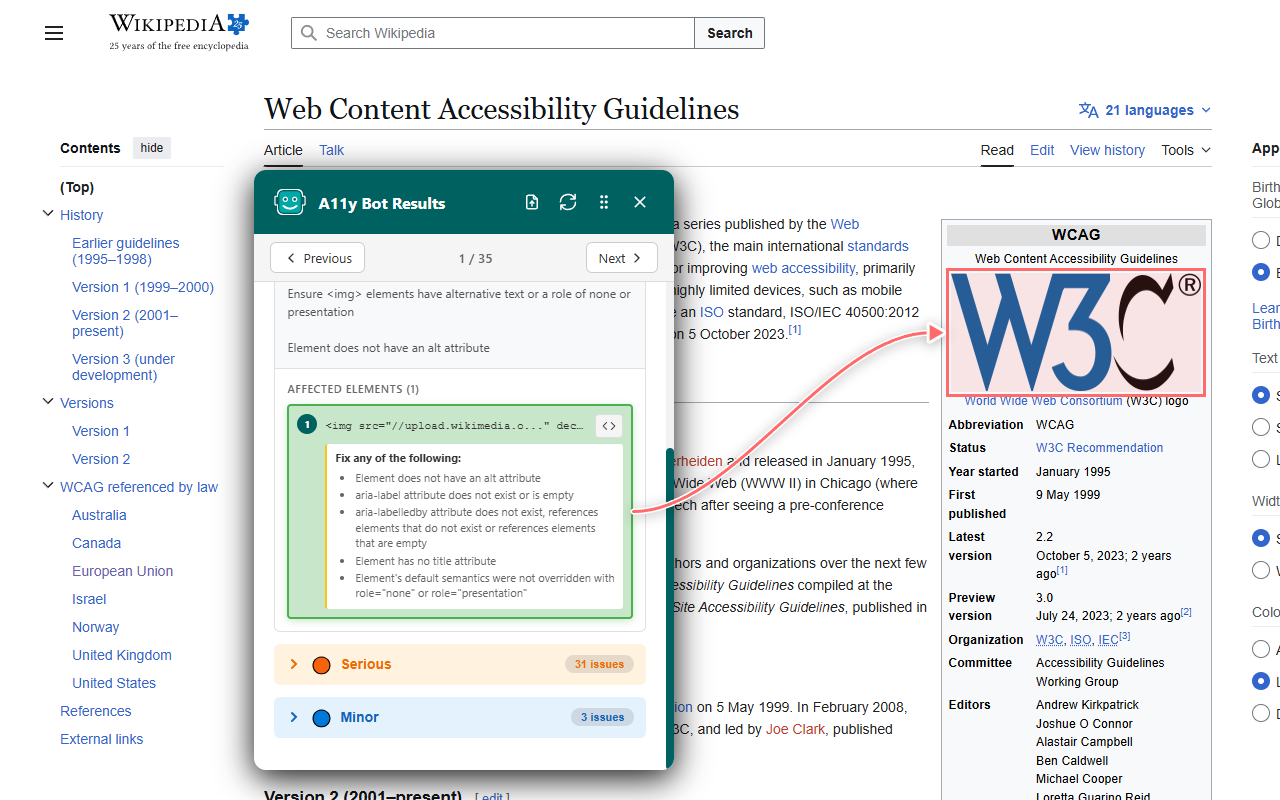Select the checked radio under Width
1280x800 pixels.
1261,538
